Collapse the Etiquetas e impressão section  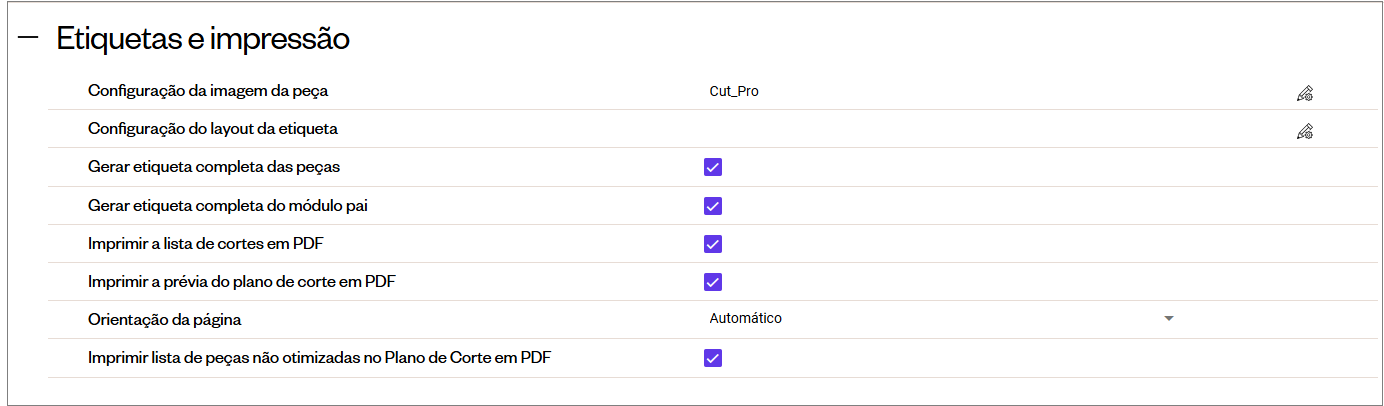tap(28, 38)
